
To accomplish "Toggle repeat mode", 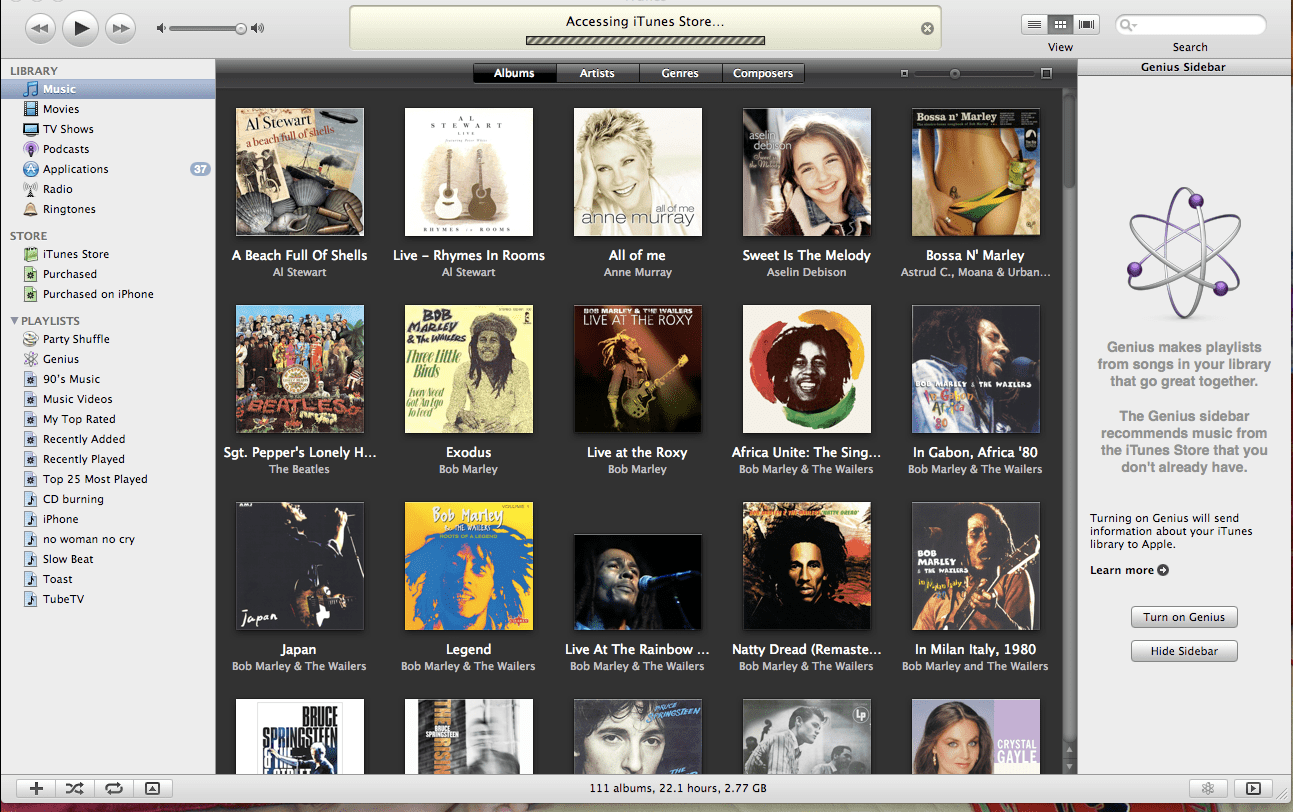I will coord(114,788).
